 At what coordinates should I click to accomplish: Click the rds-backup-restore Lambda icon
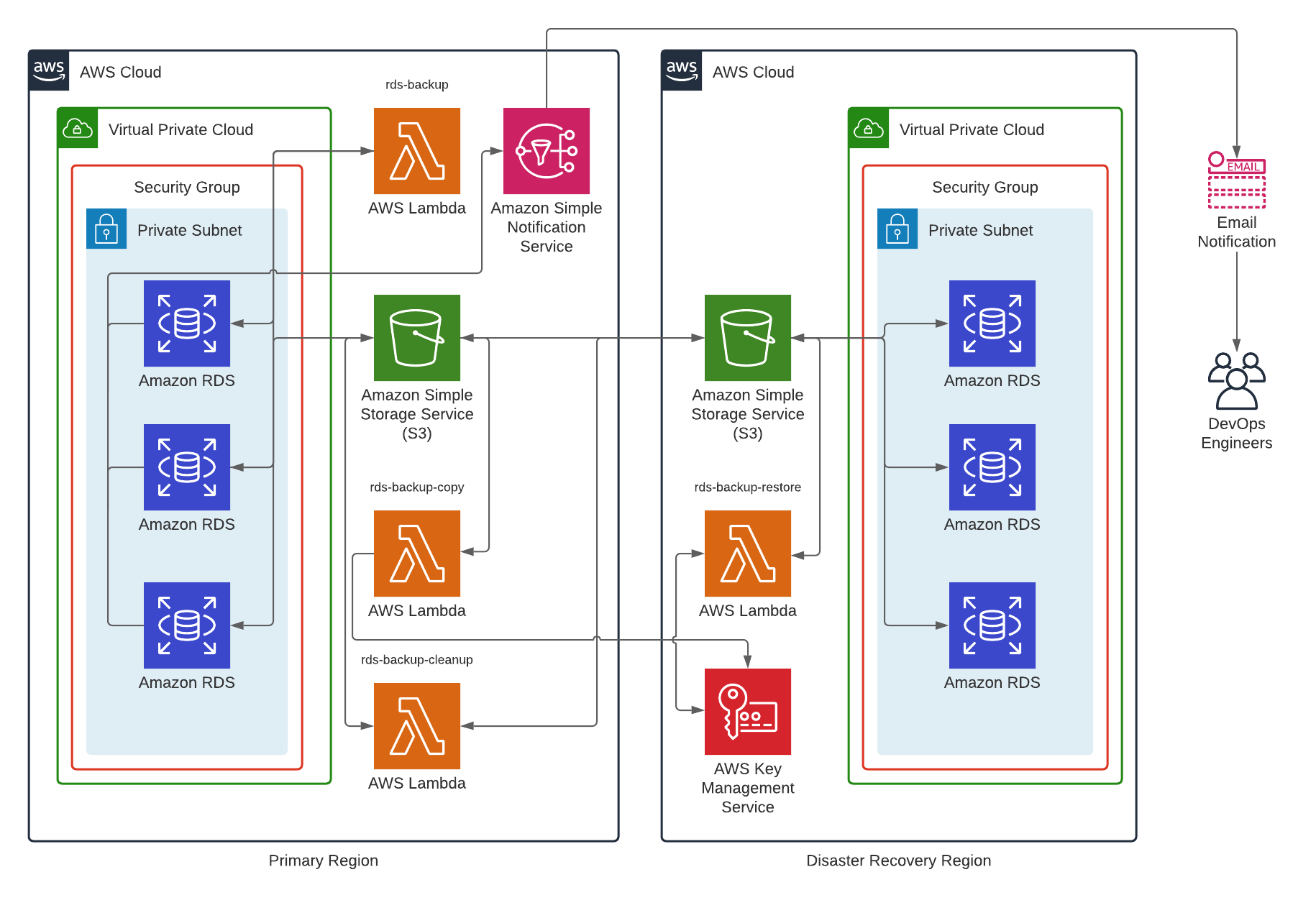coord(748,554)
